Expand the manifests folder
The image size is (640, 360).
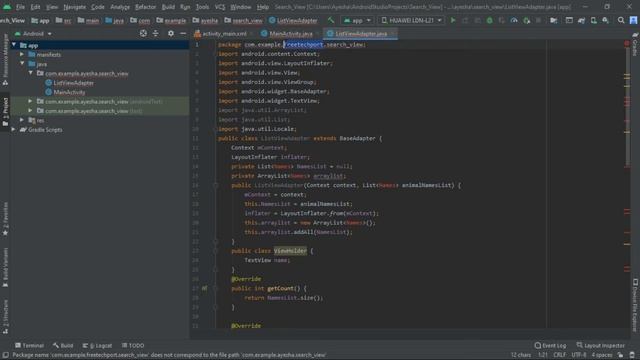22,54
